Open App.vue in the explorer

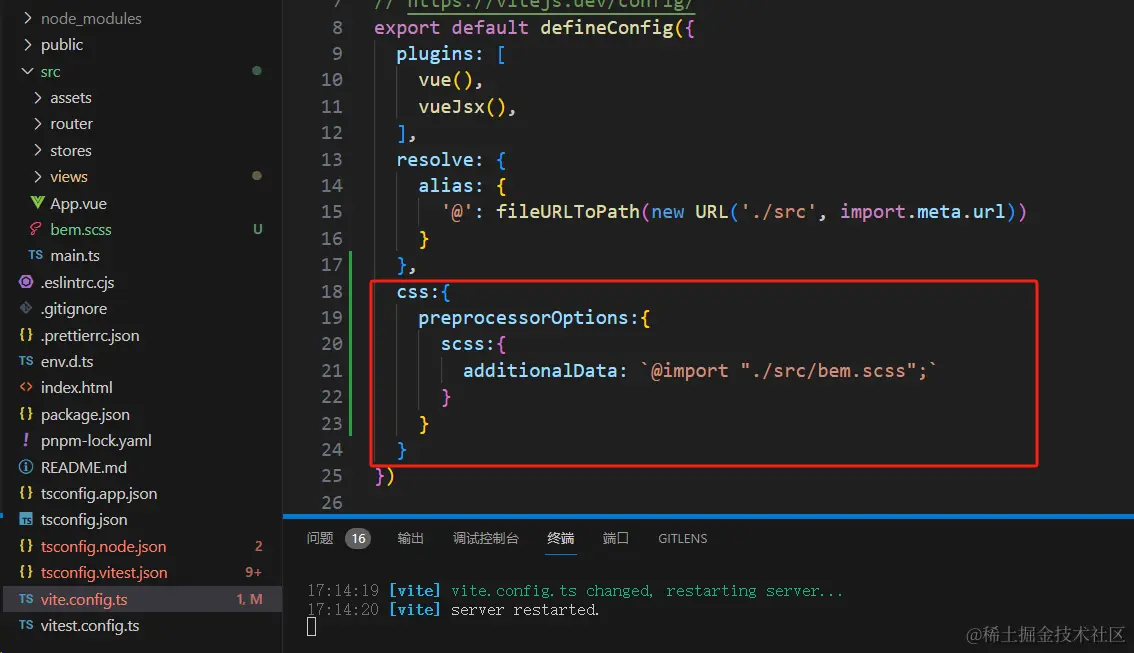pyautogui.click(x=78, y=203)
